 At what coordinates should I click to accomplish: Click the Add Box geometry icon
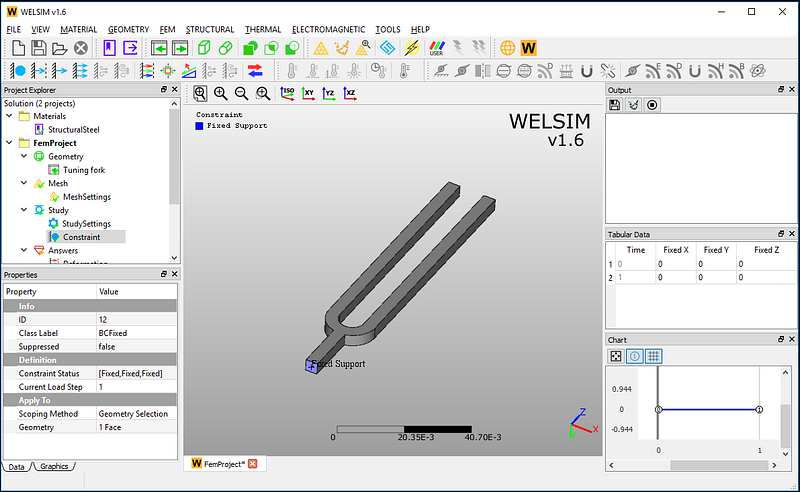coord(204,48)
